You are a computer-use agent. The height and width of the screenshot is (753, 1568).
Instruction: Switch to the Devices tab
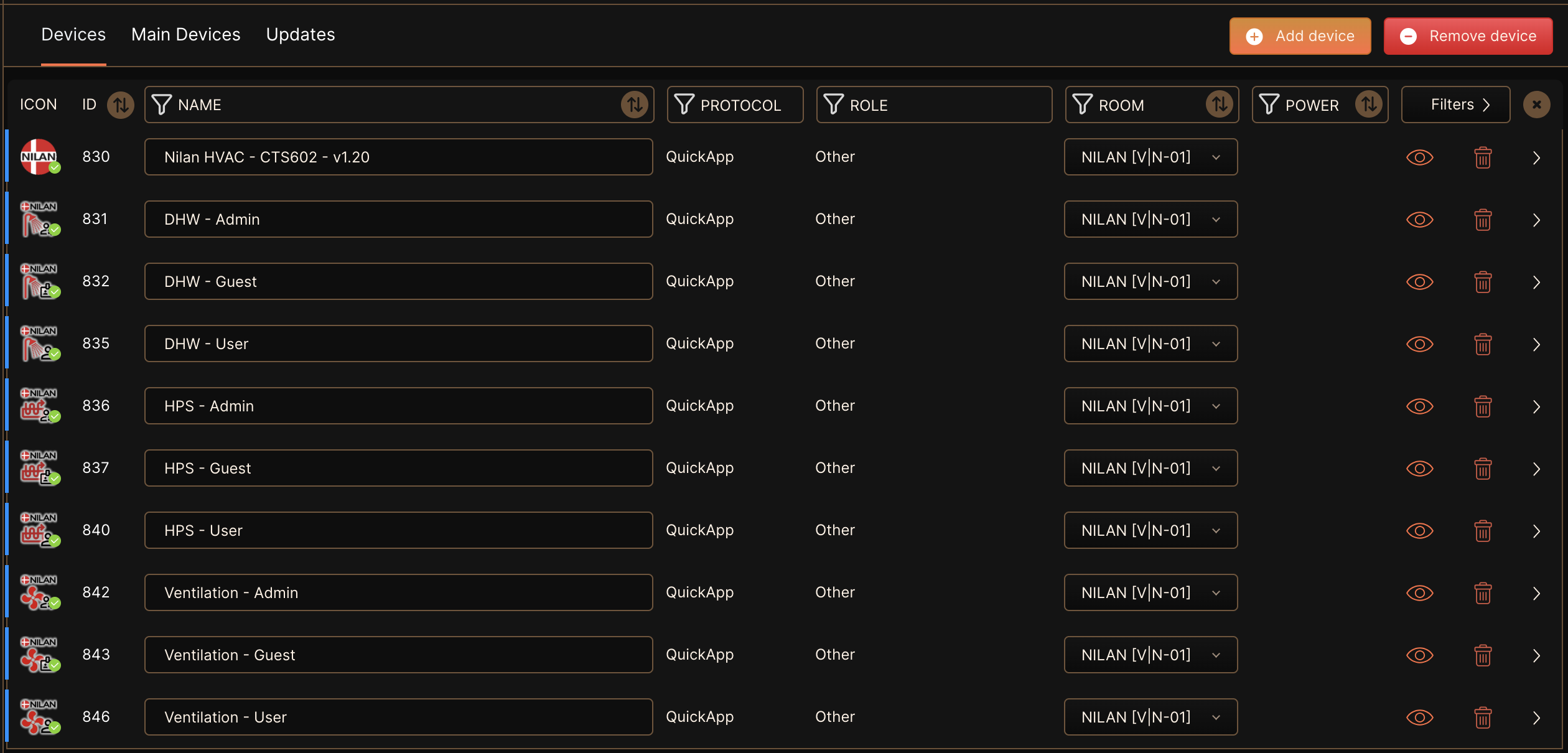[73, 35]
